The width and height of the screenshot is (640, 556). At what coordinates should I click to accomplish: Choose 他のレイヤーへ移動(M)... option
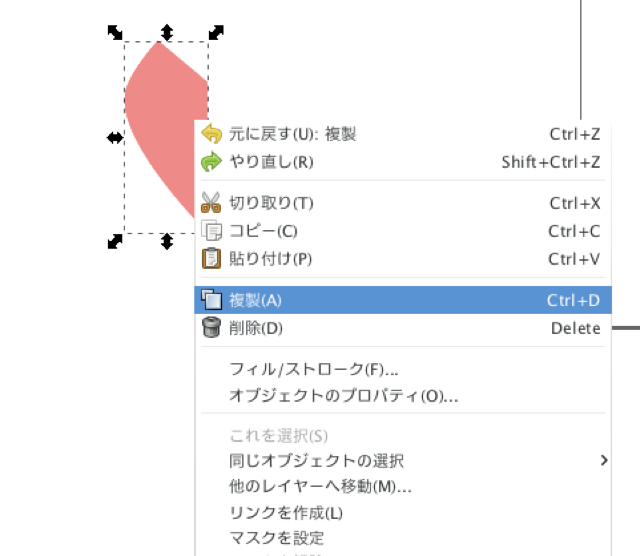(x=320, y=487)
